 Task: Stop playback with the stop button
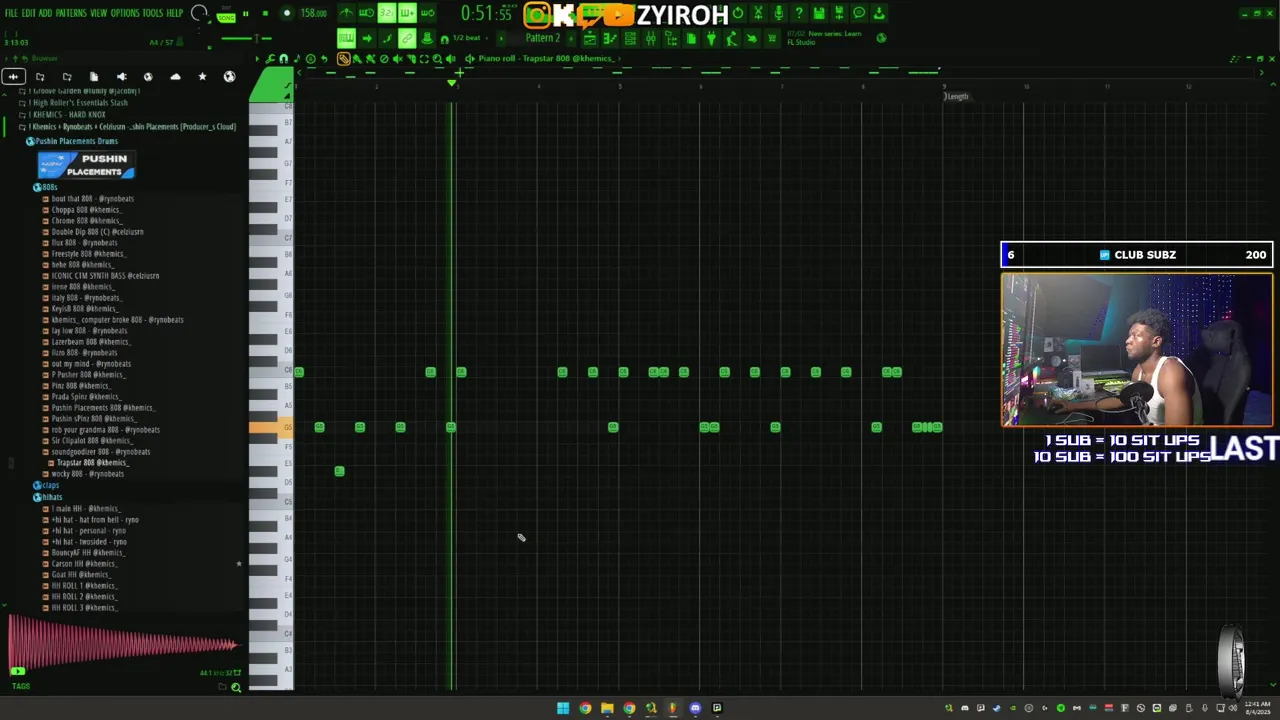tap(265, 13)
